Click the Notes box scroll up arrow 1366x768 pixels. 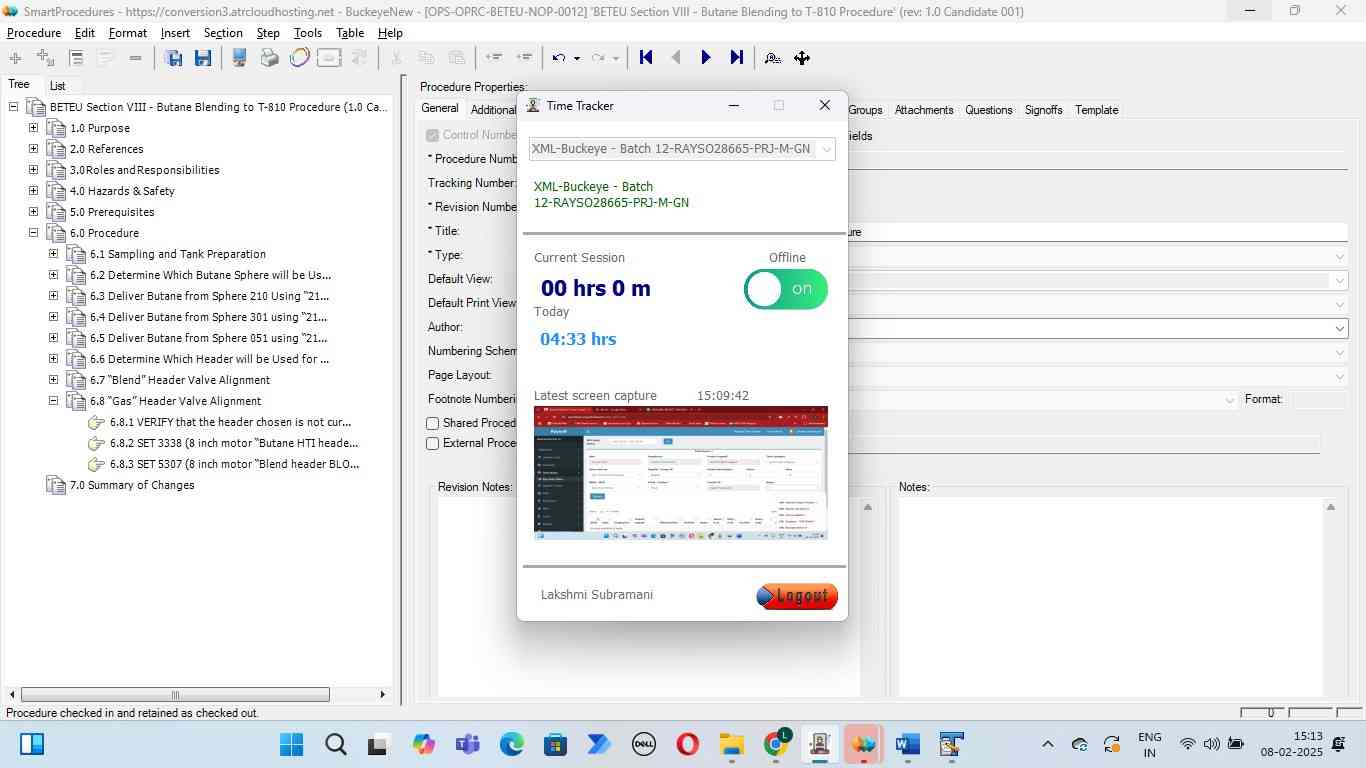pos(1331,507)
